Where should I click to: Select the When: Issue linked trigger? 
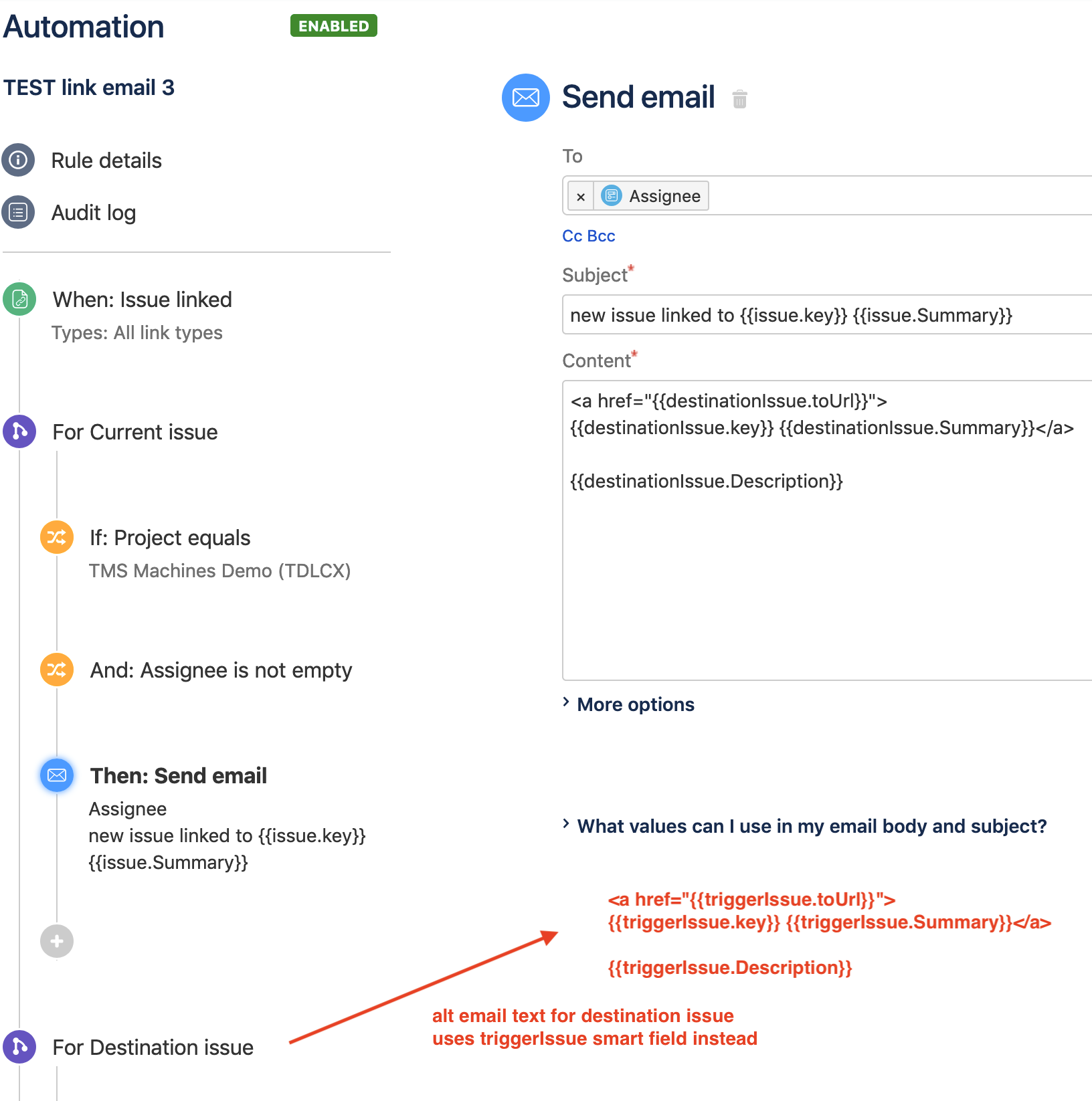pyautogui.click(x=143, y=299)
